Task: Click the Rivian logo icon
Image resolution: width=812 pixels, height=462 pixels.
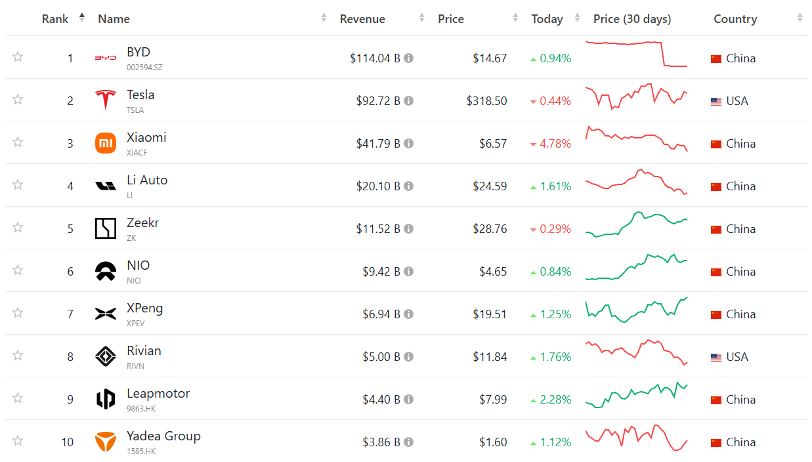Action: pos(105,357)
